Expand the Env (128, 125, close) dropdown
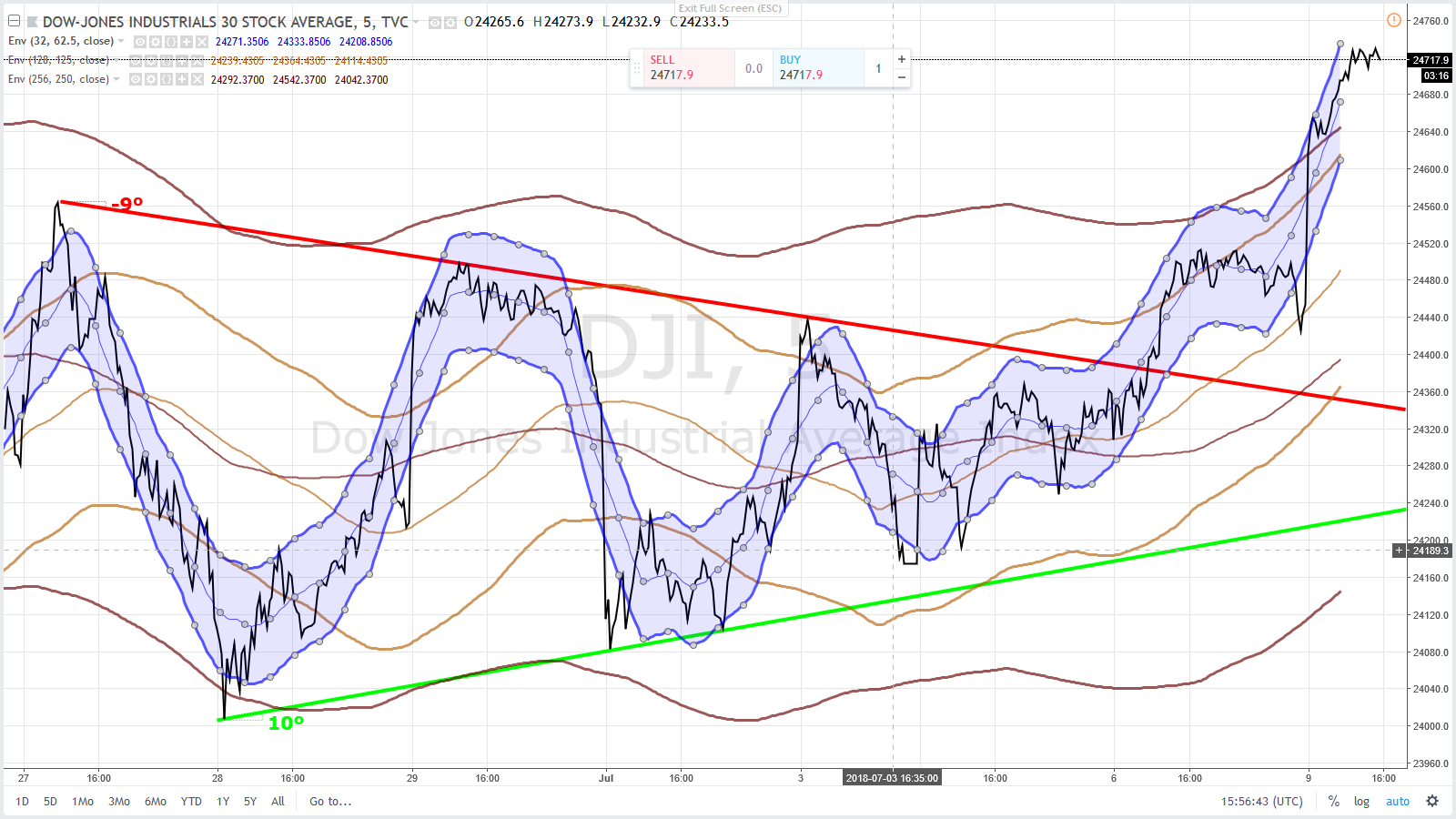Screen dimensions: 1456x819 pyautogui.click(x=116, y=60)
